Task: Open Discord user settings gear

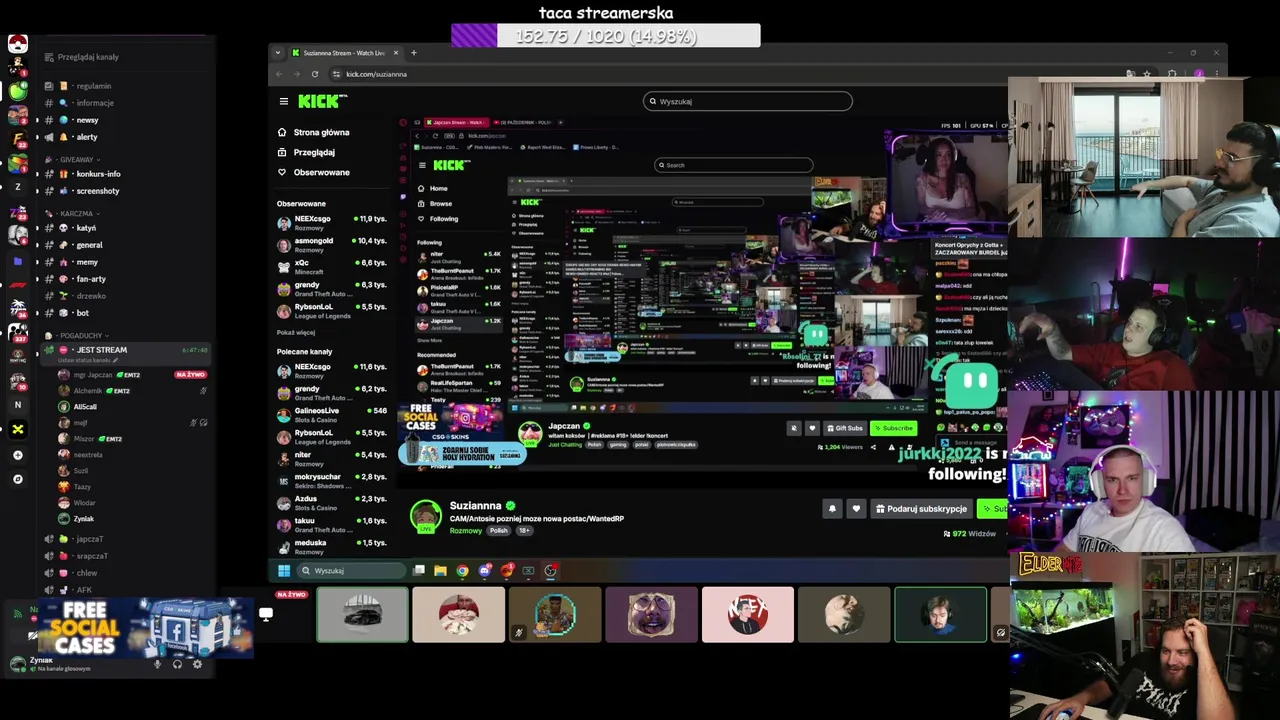Action: coord(197,664)
